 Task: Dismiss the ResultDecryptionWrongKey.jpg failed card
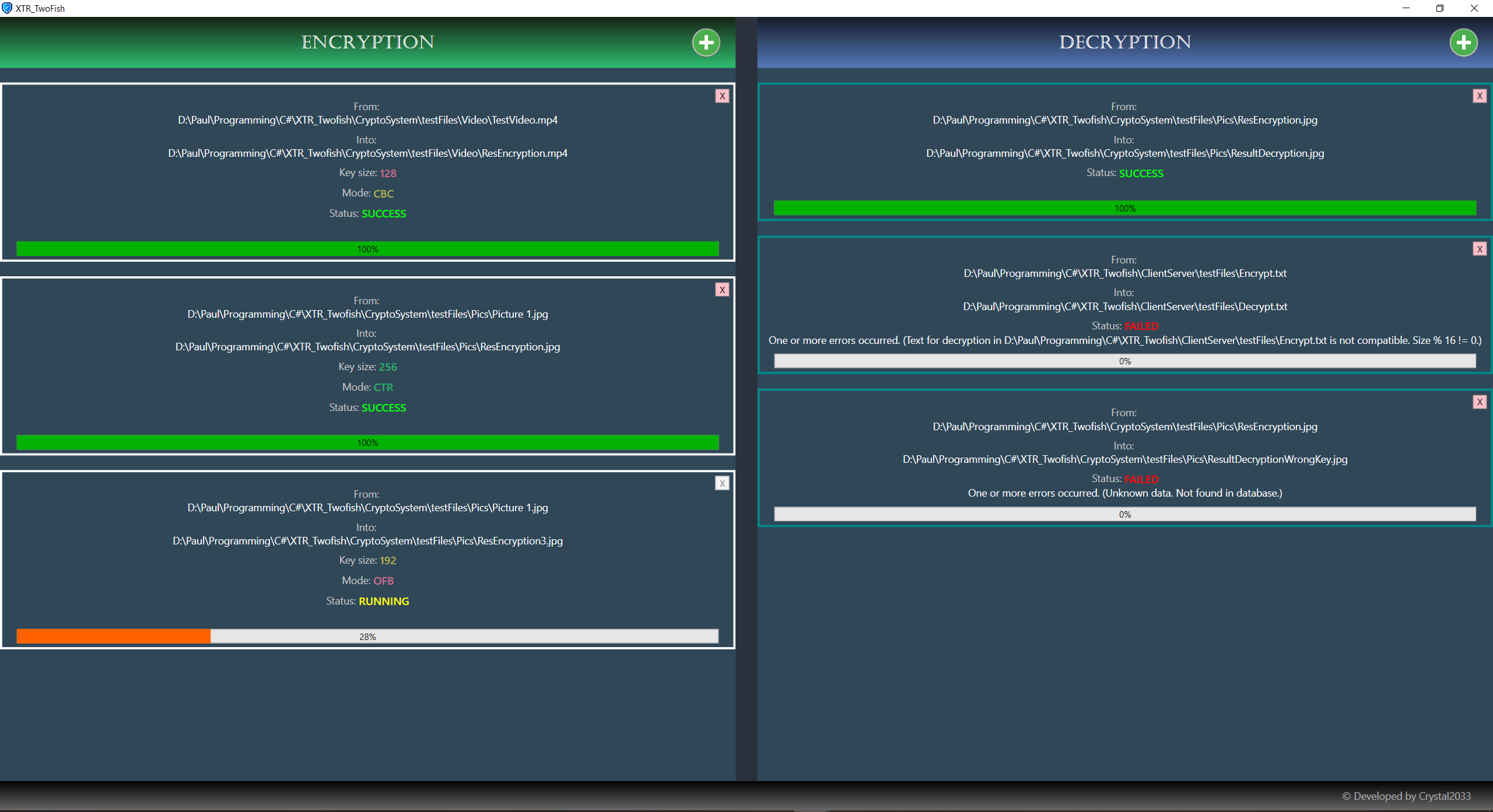pyautogui.click(x=1480, y=402)
